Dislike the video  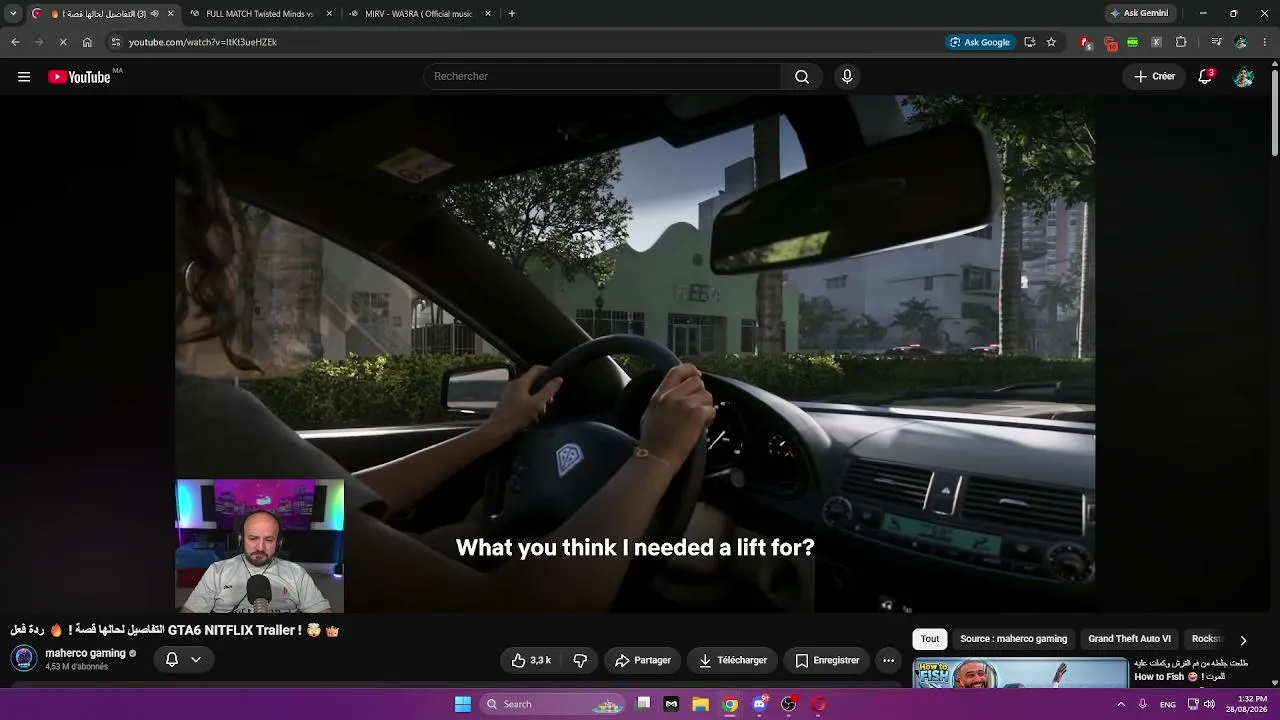[x=579, y=660]
